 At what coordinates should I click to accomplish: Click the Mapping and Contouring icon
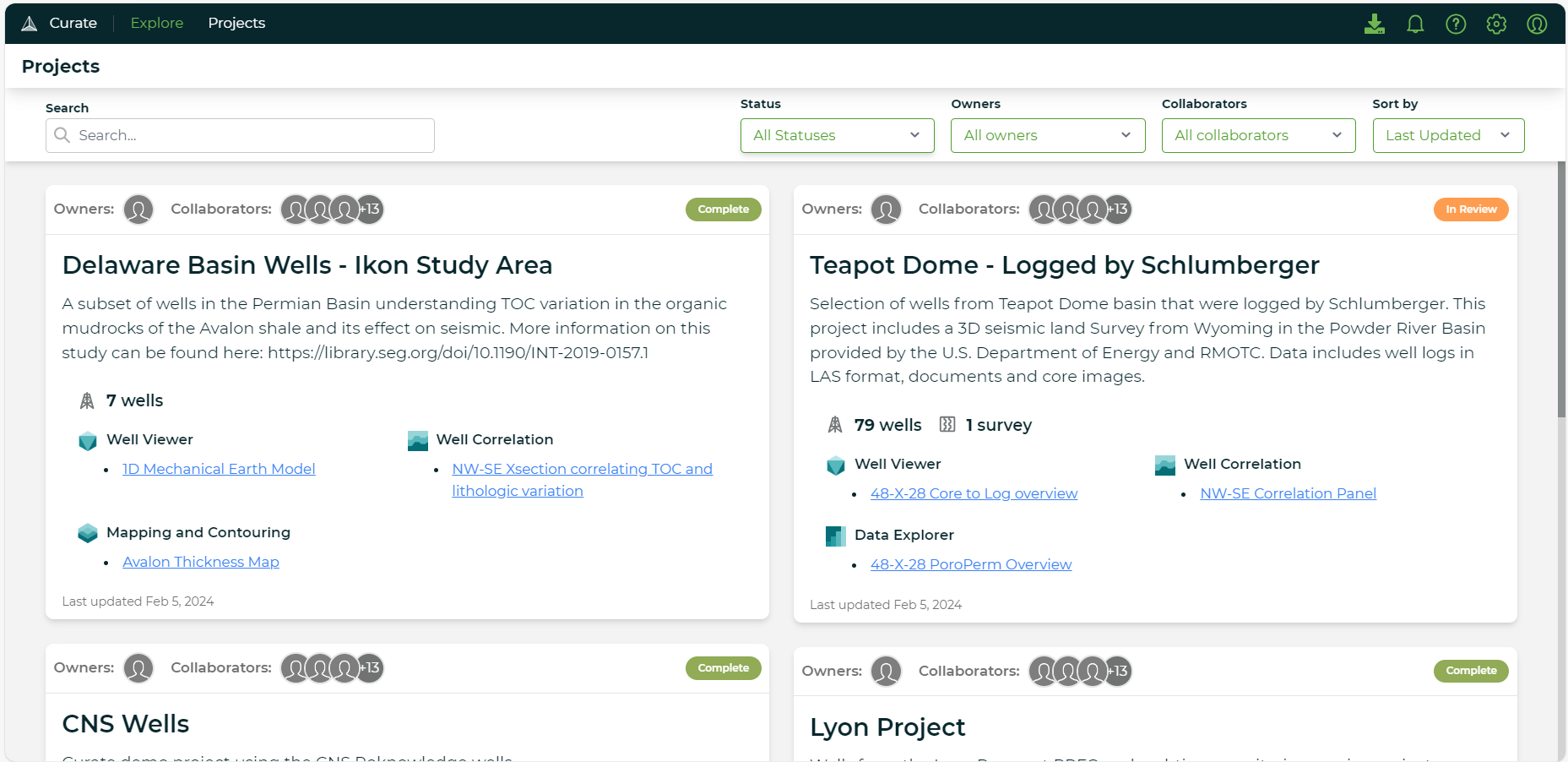click(x=88, y=533)
